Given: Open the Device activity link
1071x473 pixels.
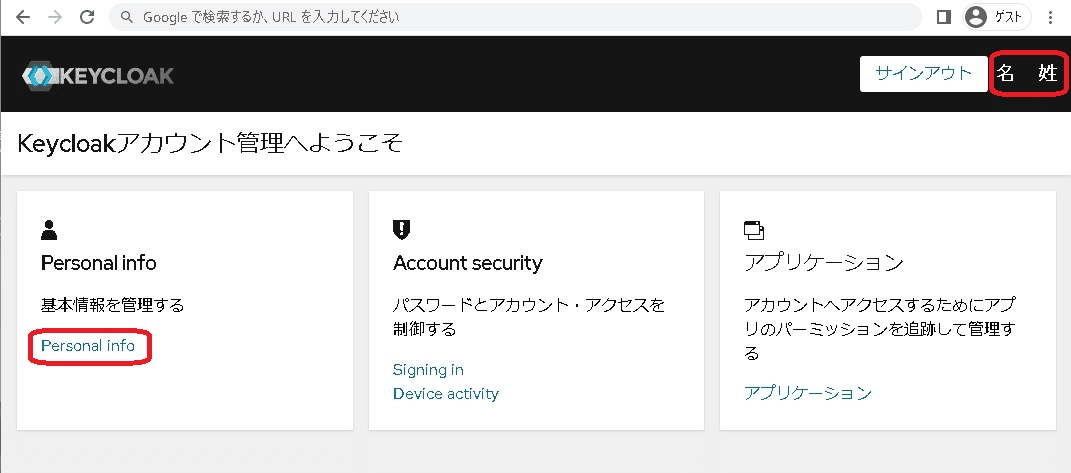Looking at the screenshot, I should click(x=445, y=394).
